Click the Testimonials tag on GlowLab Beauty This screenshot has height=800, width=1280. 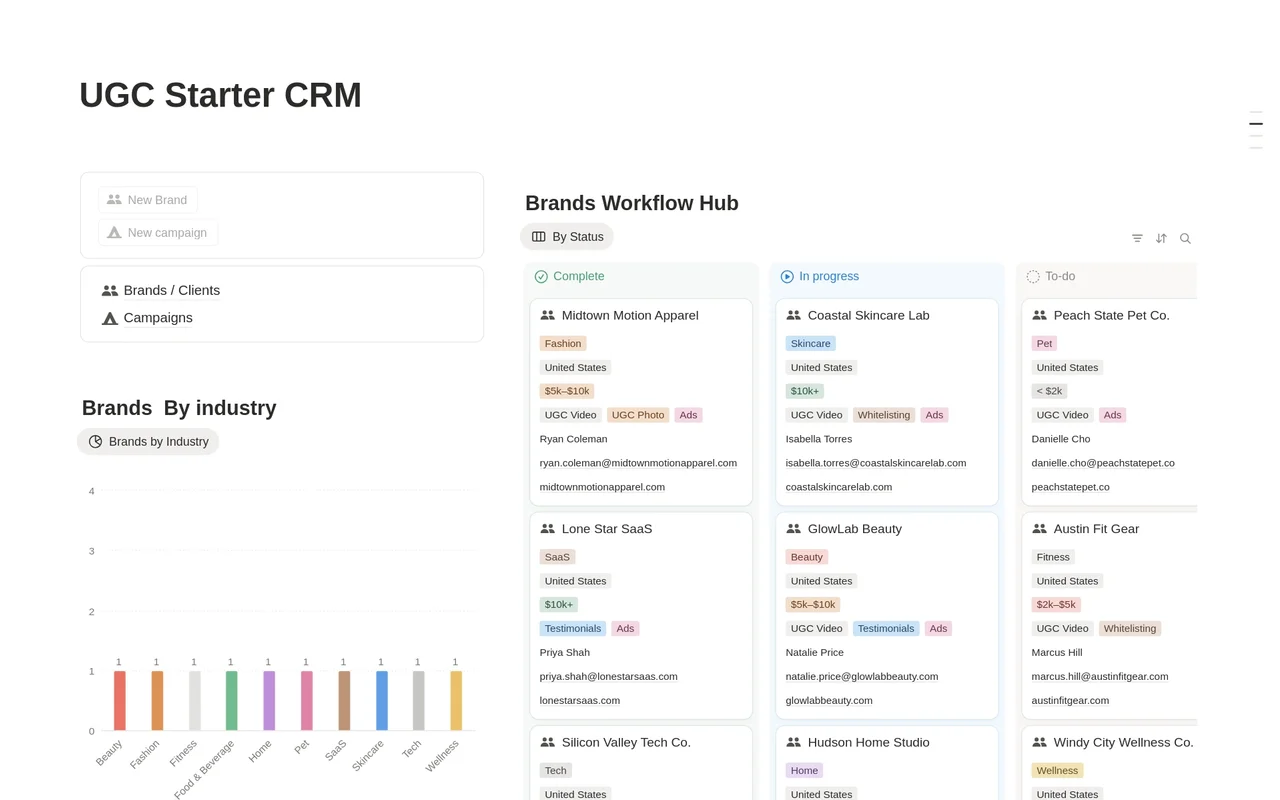[x=886, y=629]
